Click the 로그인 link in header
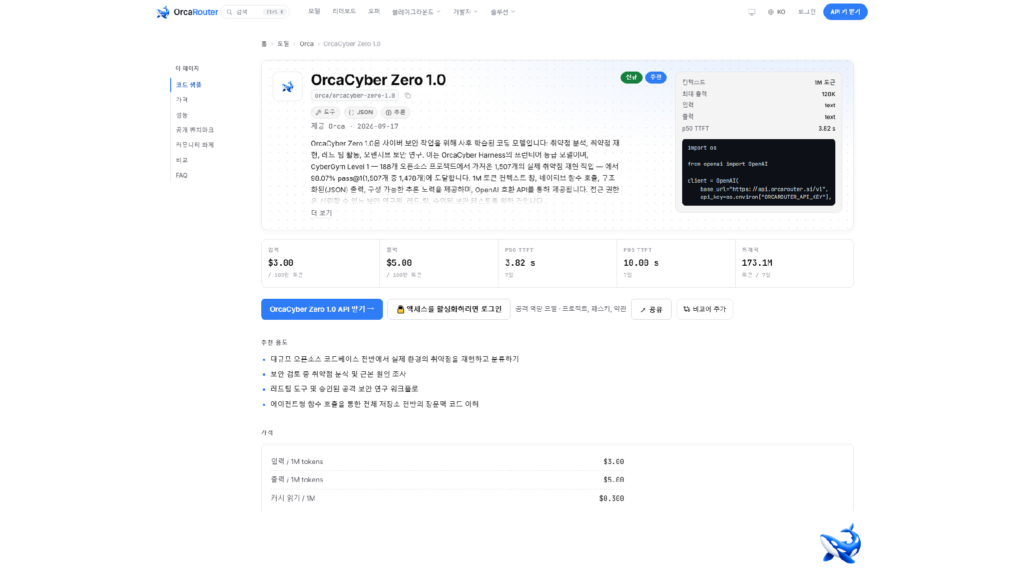 click(x=807, y=12)
